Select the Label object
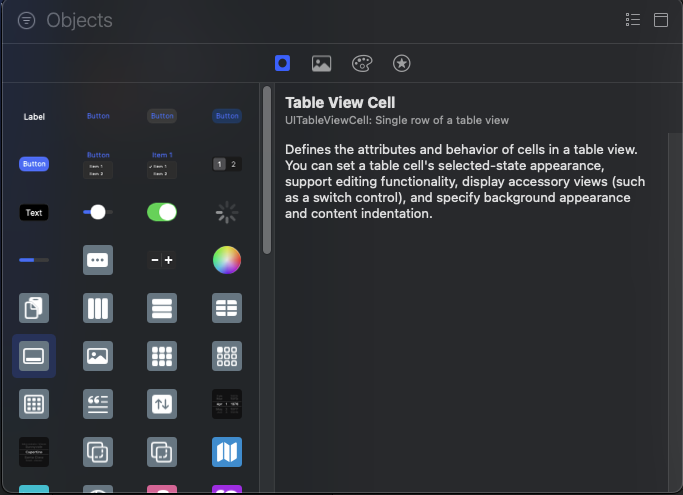The height and width of the screenshot is (495, 683). click(x=34, y=117)
